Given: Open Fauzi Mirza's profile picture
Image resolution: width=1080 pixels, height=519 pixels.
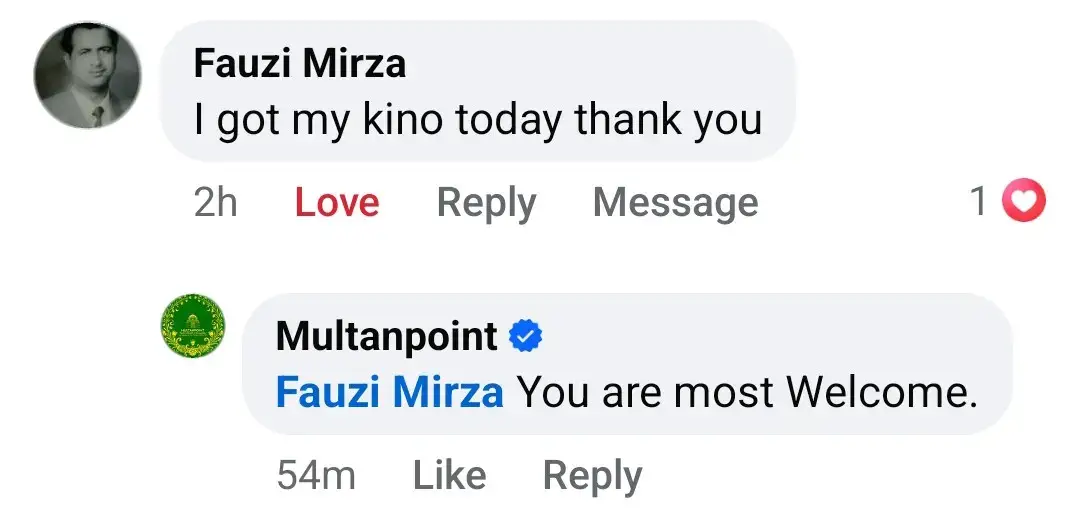Looking at the screenshot, I should click(87, 78).
